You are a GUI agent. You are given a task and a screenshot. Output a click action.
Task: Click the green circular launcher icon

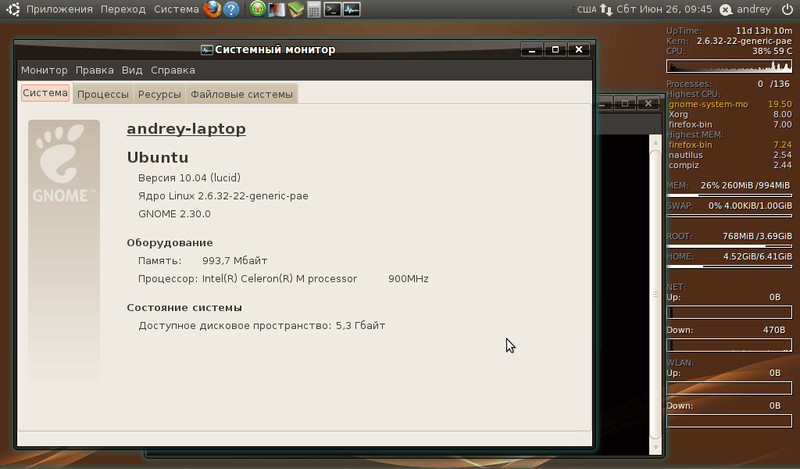[258, 10]
